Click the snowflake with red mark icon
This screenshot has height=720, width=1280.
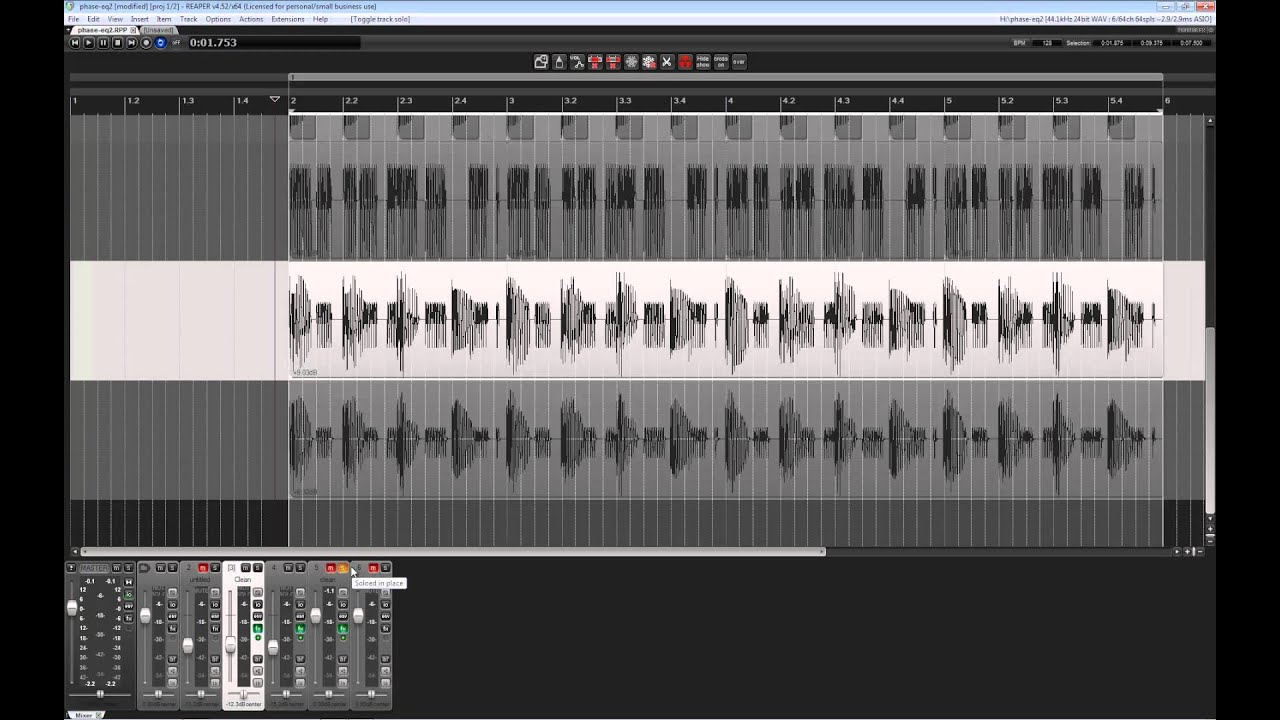click(649, 62)
